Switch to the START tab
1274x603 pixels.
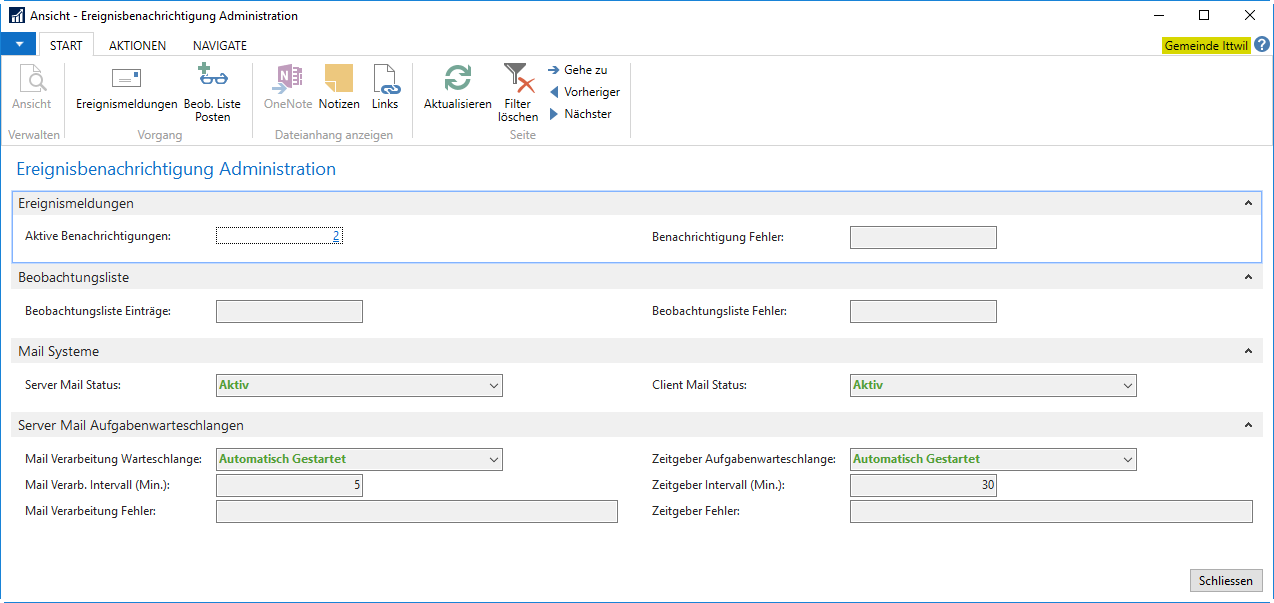(66, 45)
